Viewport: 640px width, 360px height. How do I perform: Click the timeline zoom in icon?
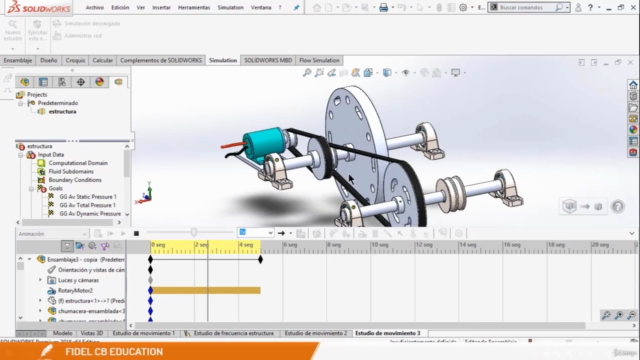click(x=619, y=315)
